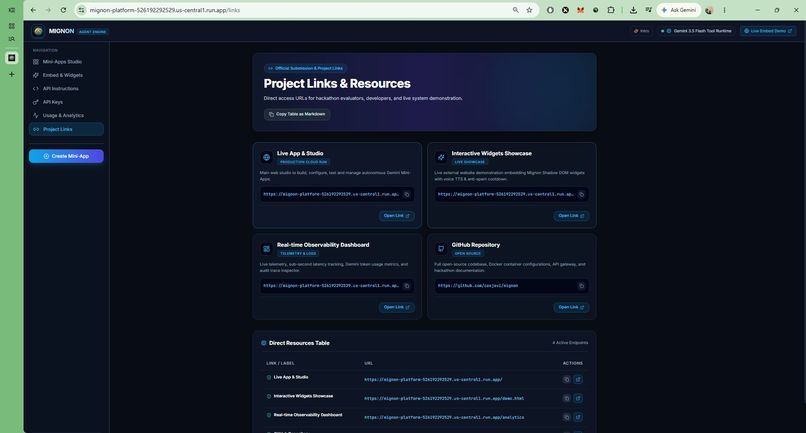
Task: Copy the Live App & Studio card URL
Action: 407,194
